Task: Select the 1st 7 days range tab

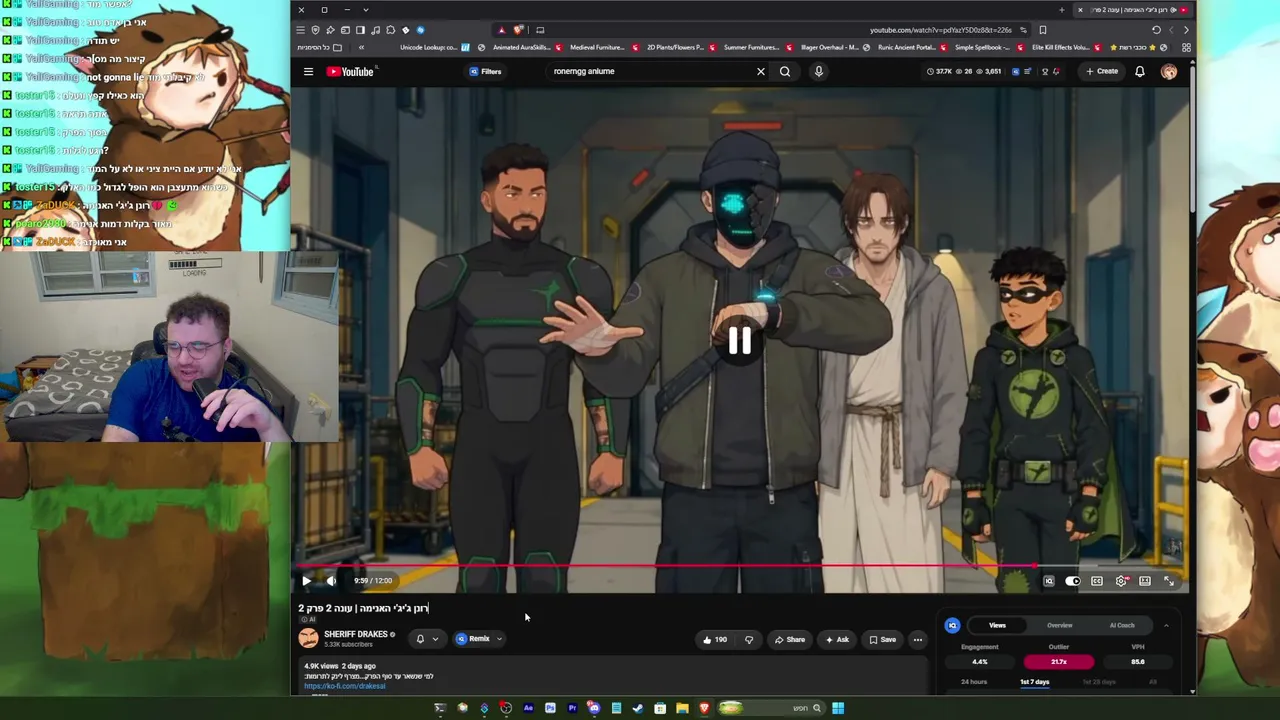Action: click(x=1035, y=682)
